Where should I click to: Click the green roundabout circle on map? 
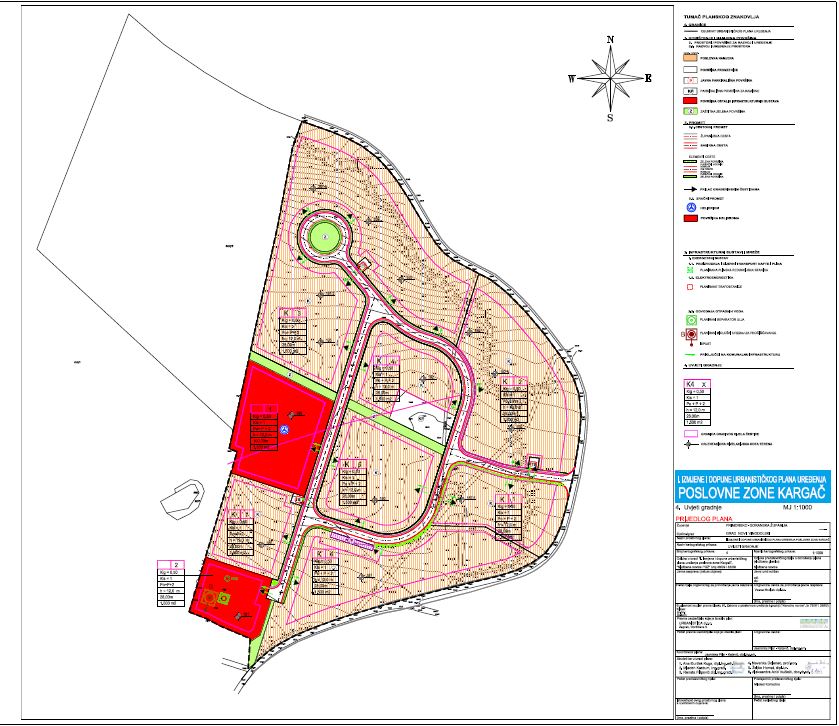tap(324, 238)
